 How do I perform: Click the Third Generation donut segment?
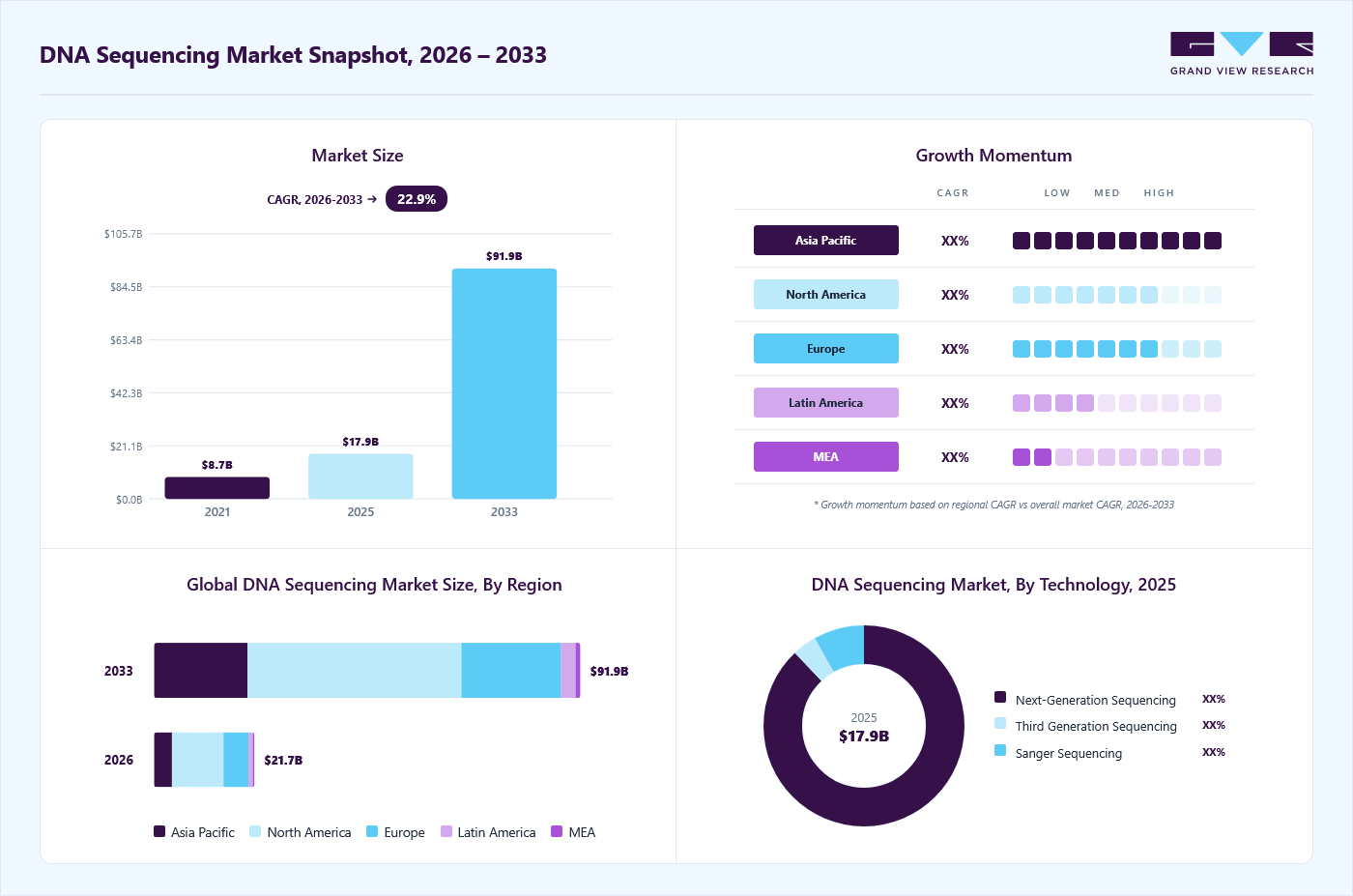pos(814,659)
